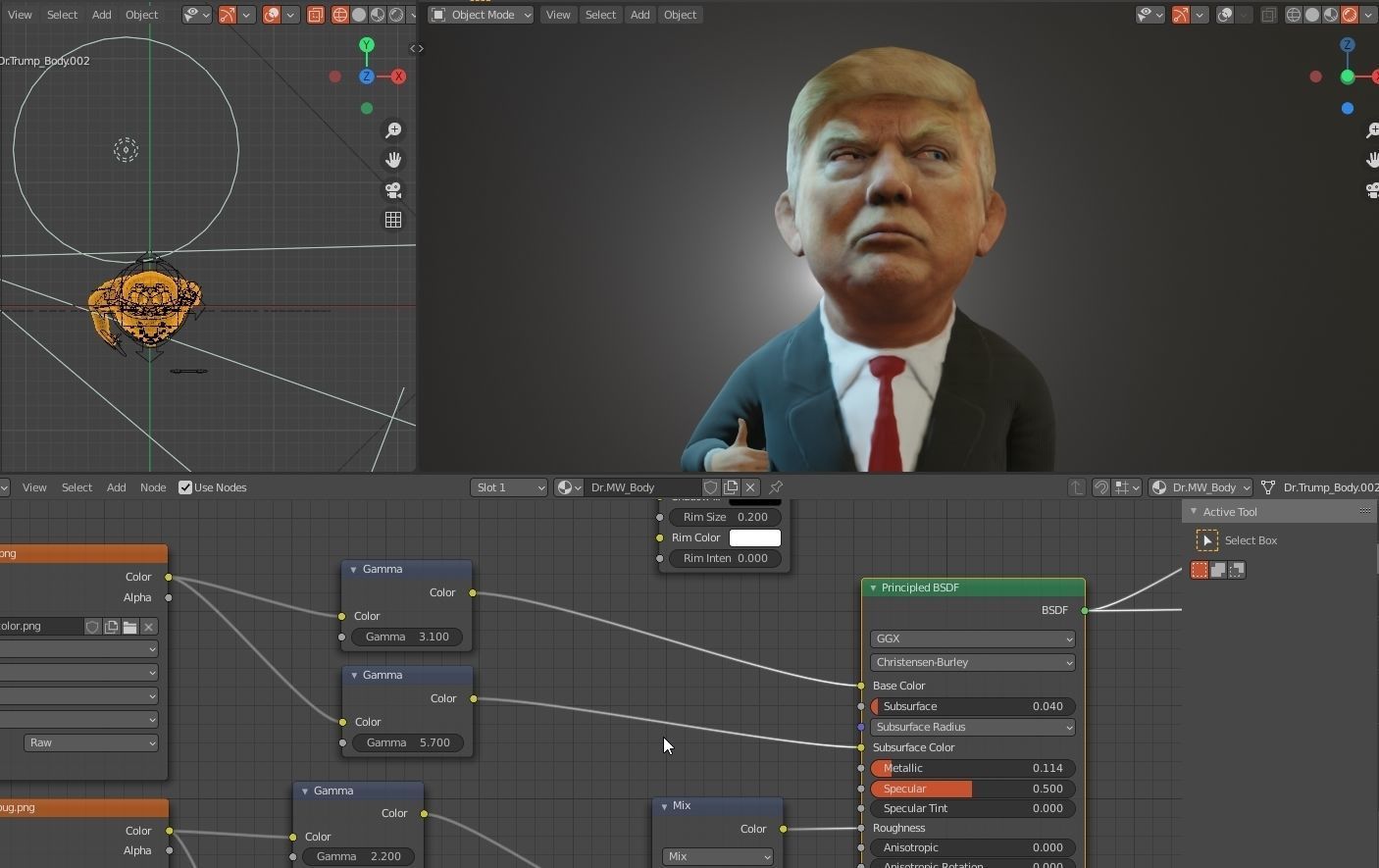This screenshot has width=1379, height=868.
Task: Browse materials with the sphere icon
Action: pyautogui.click(x=569, y=487)
